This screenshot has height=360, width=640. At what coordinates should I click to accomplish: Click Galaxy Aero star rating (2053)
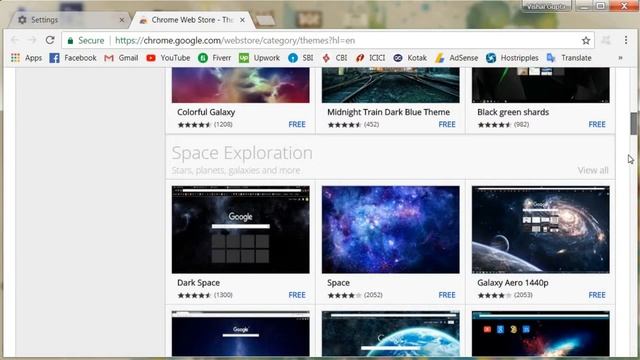505,295
